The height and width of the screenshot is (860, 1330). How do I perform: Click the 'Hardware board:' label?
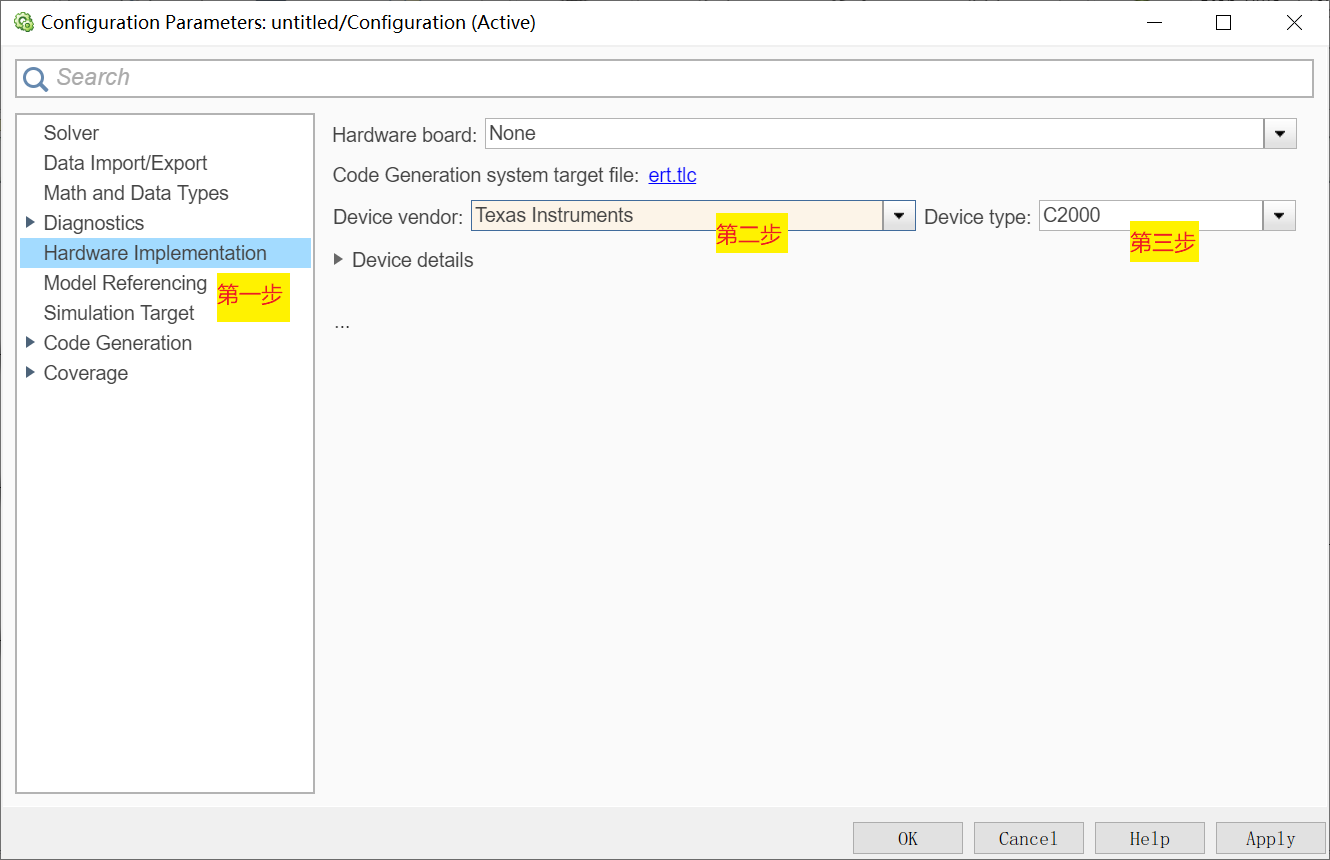[405, 135]
